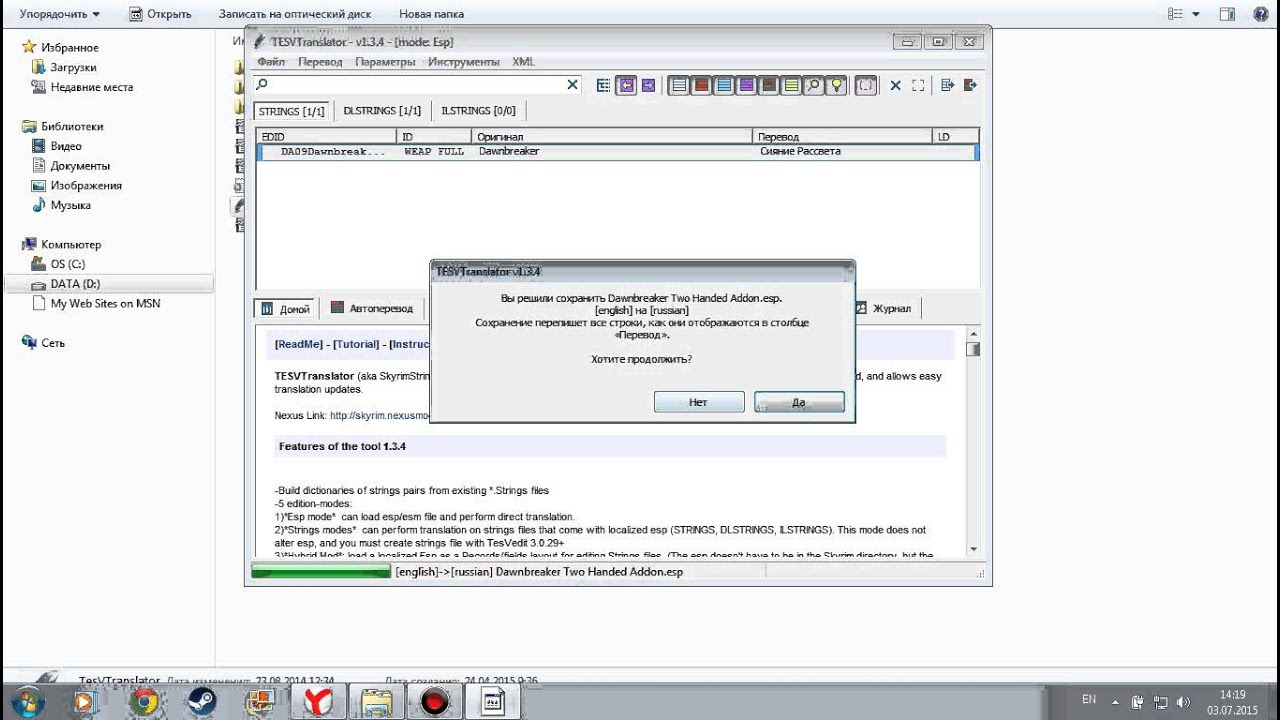1280x720 pixels.
Task: Click the purple left-arrow toolbar icon
Action: coord(626,86)
